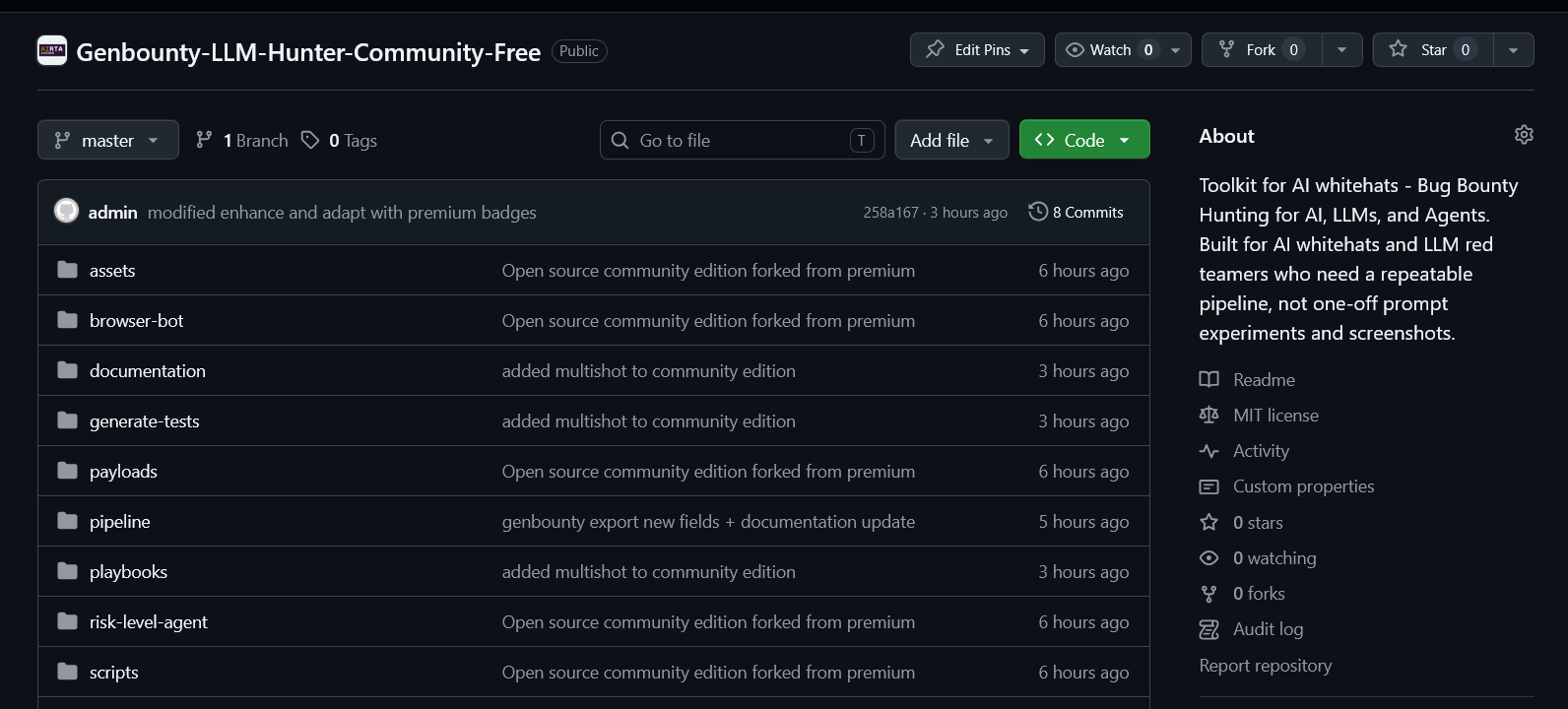Click the log icon next to Audit log
This screenshot has width=1568, height=709.
pyautogui.click(x=1209, y=629)
